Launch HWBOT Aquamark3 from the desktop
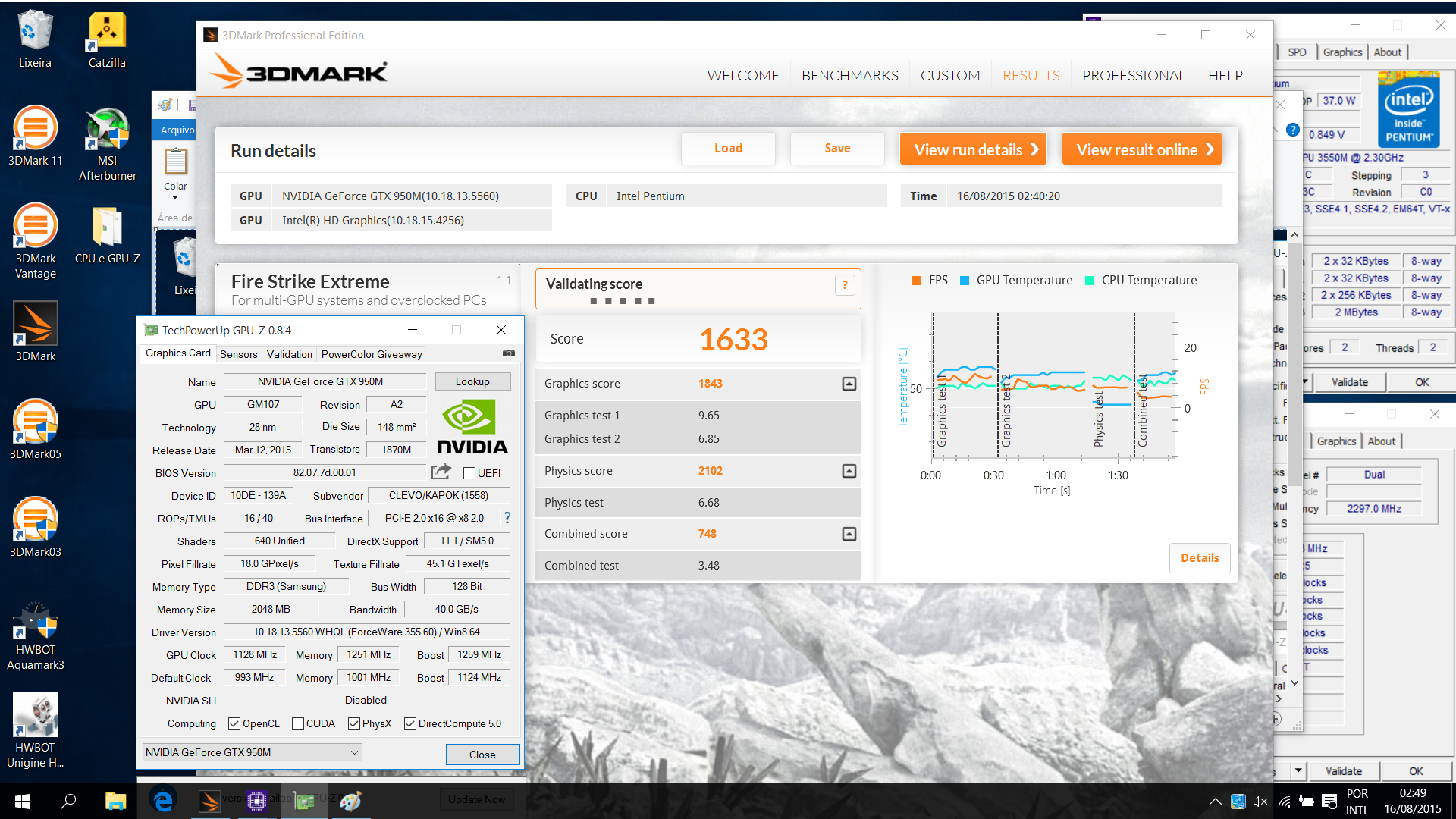Viewport: 1456px width, 819px height. tap(35, 634)
